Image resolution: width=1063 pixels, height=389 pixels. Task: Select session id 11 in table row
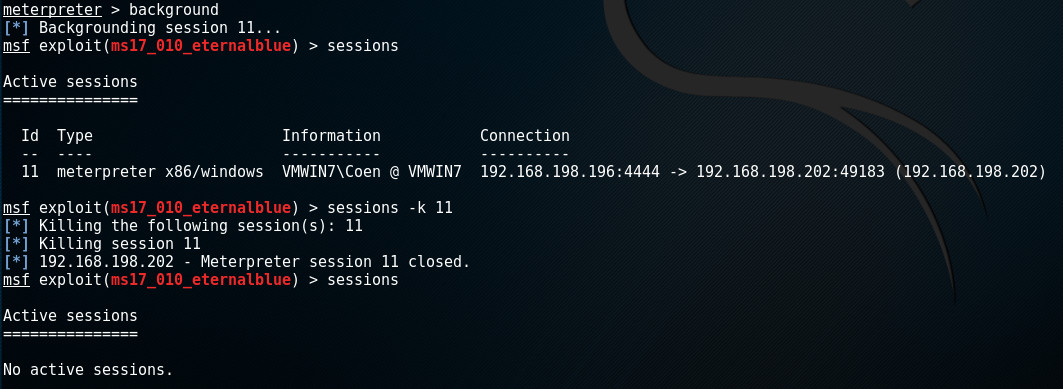tap(30, 172)
